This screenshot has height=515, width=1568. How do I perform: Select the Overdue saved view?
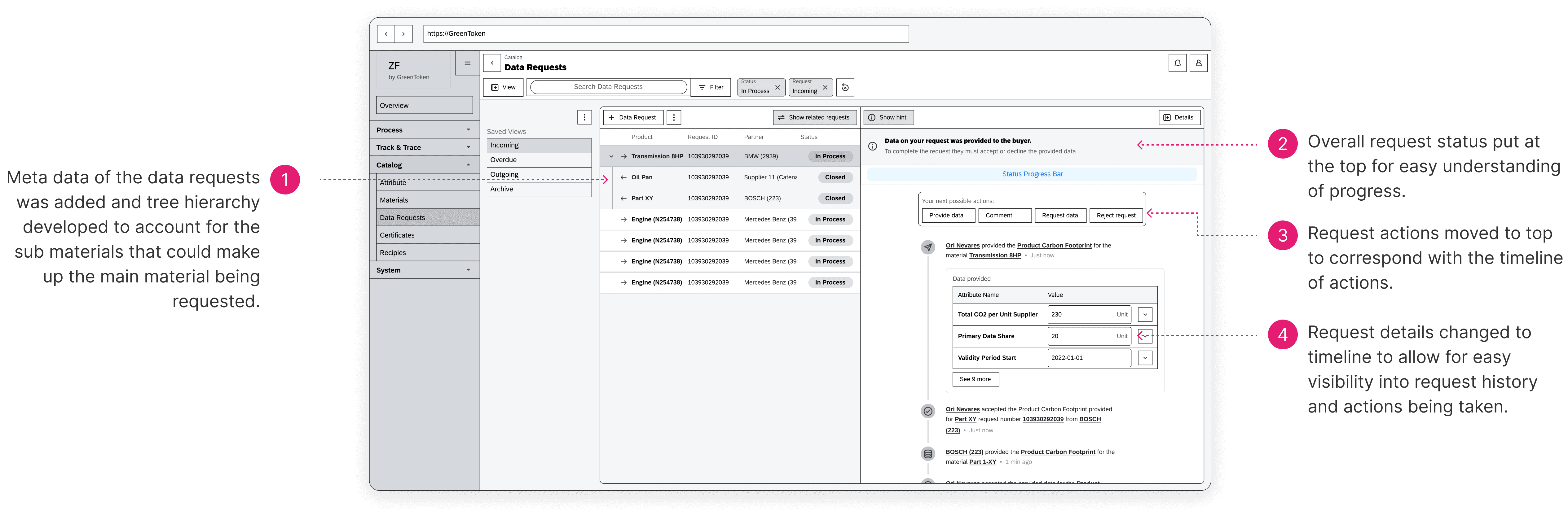539,160
